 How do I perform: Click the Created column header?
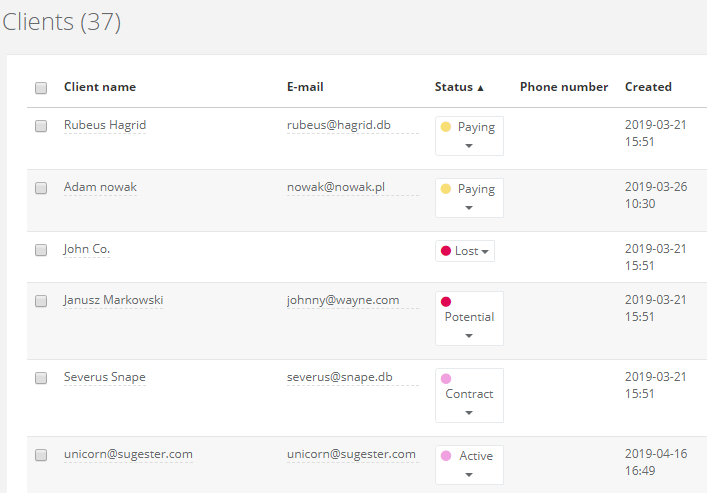coord(648,87)
